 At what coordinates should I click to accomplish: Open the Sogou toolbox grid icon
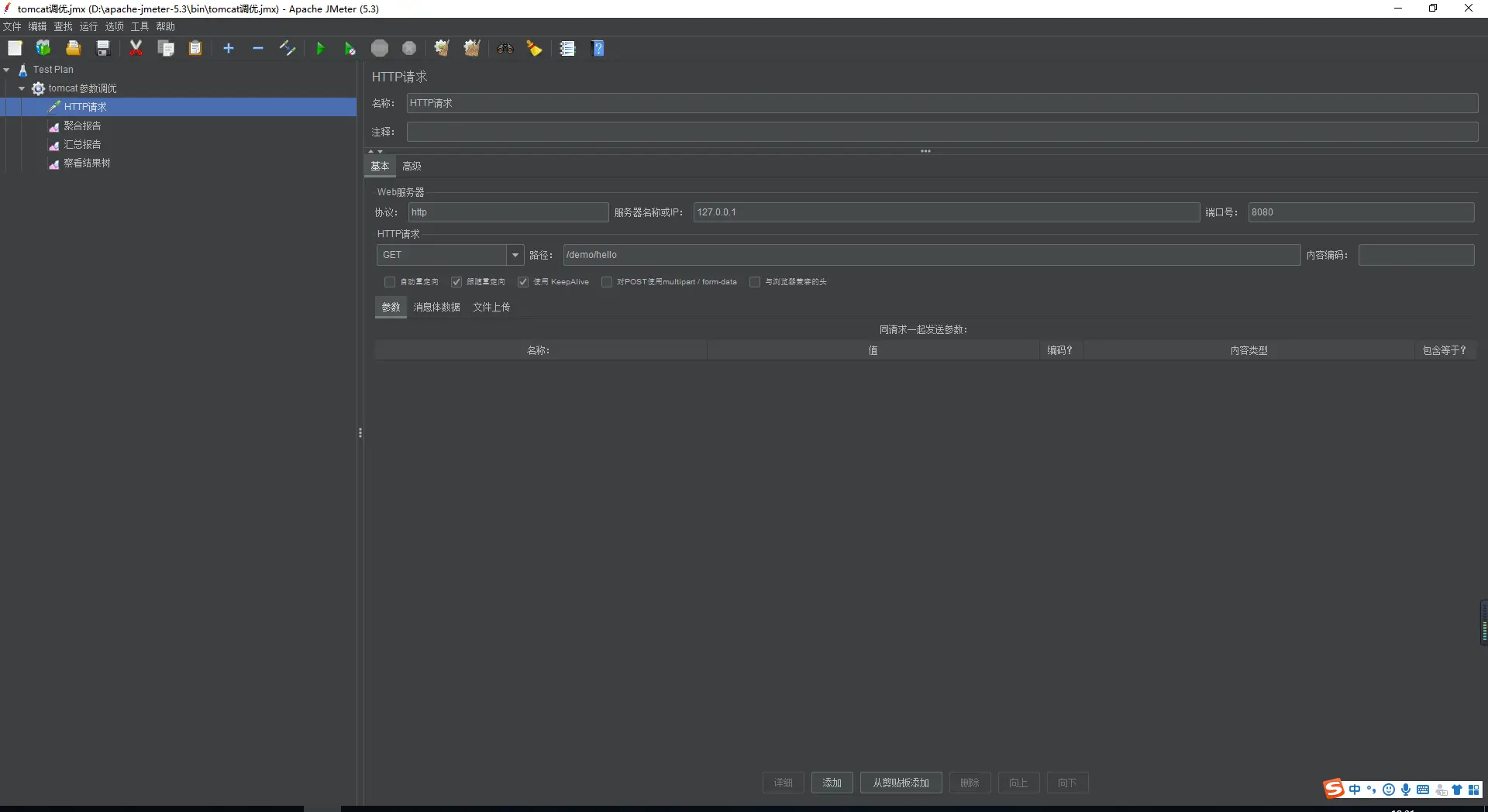click(x=1474, y=790)
